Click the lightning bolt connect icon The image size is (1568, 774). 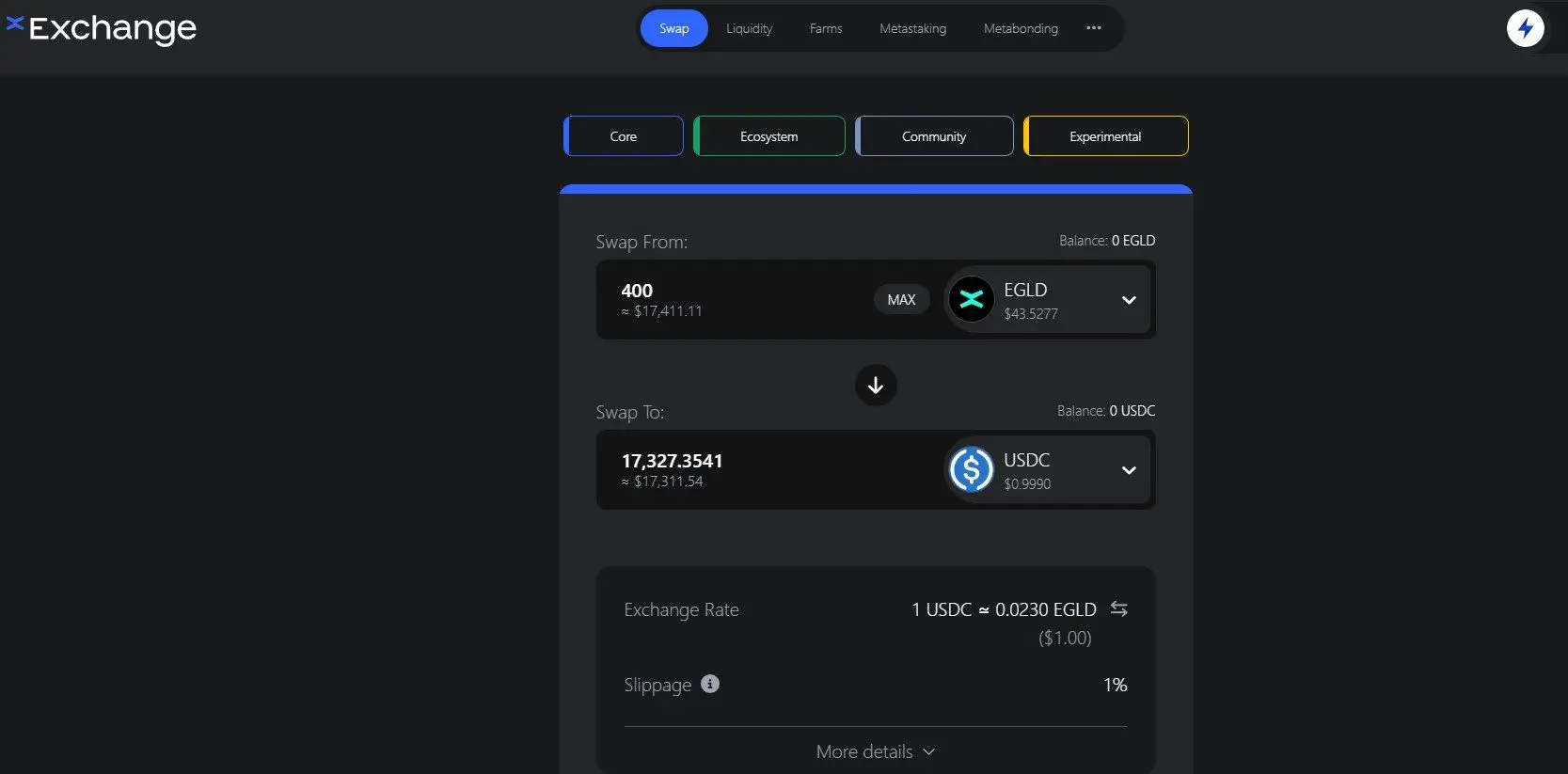click(1525, 28)
